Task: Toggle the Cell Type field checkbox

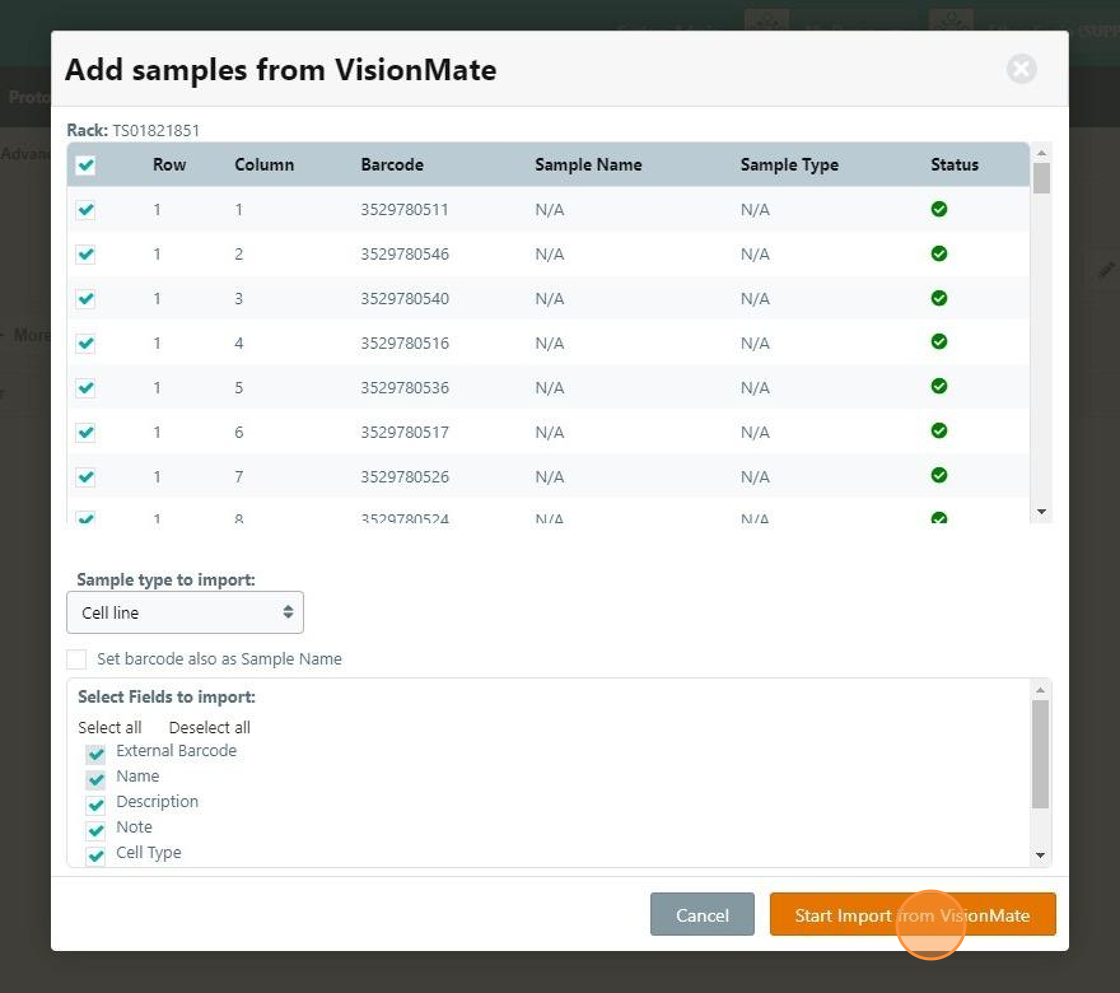Action: point(96,856)
